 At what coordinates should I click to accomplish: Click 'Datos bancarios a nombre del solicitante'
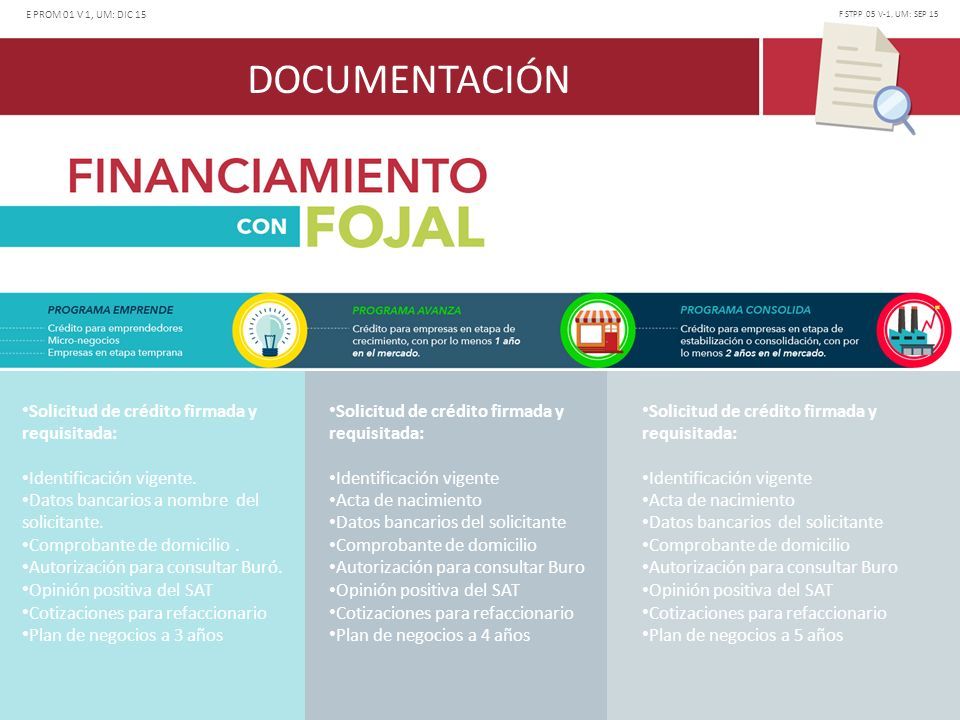click(140, 511)
